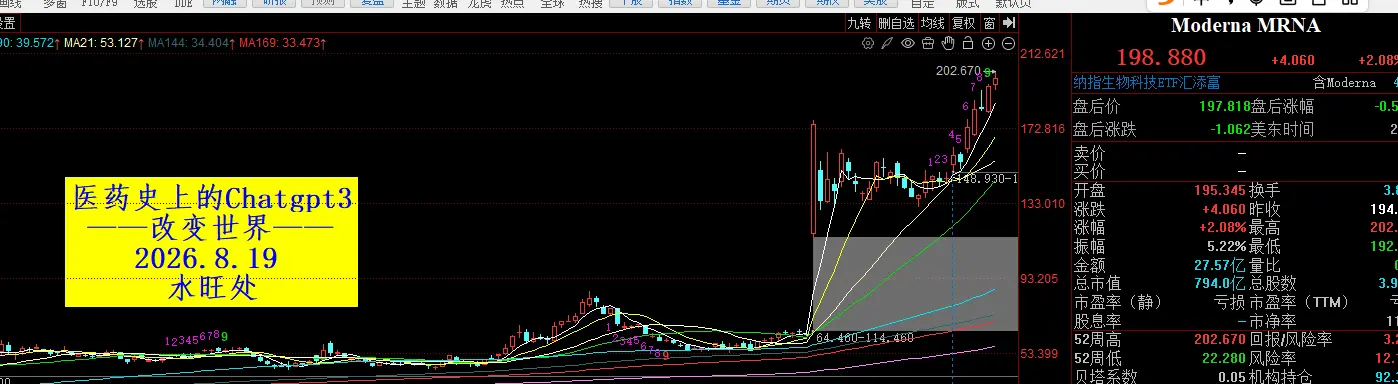Click the 涨幅 value +2.08%
Viewport: 1398px width, 384px height.
pos(1222,227)
